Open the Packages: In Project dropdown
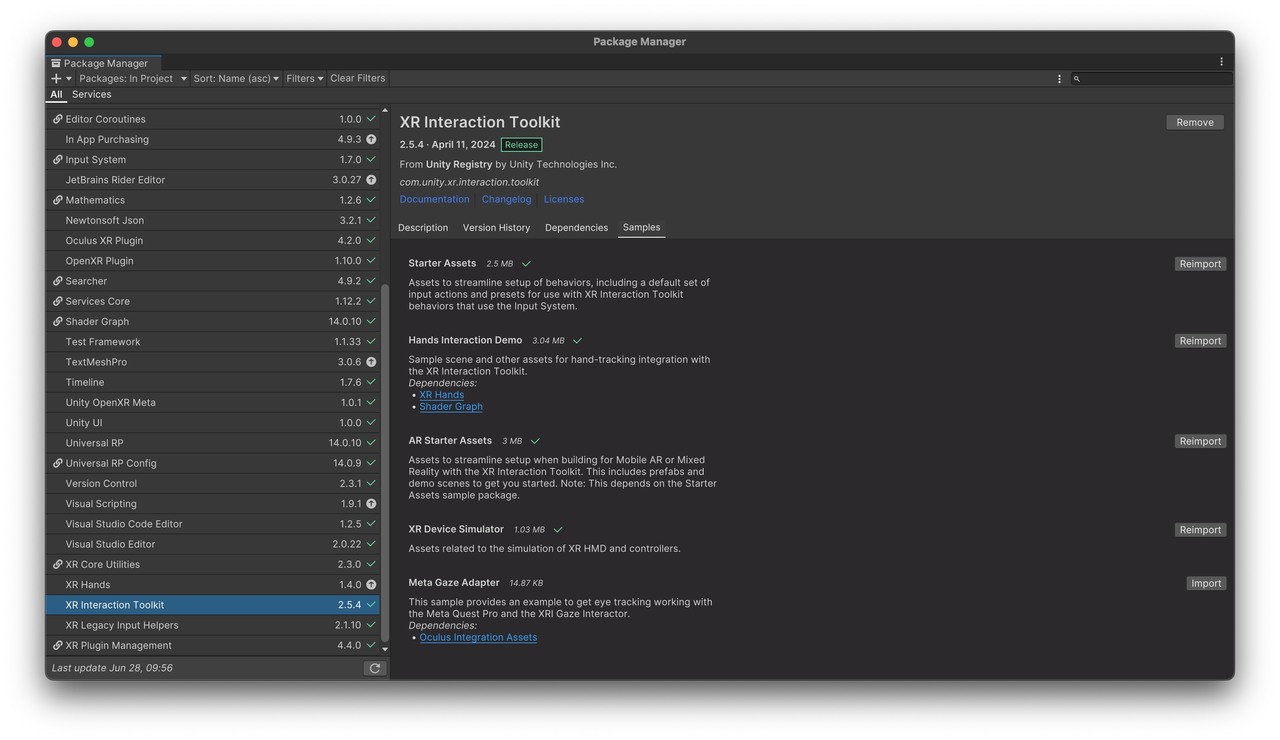The image size is (1280, 740). click(133, 78)
